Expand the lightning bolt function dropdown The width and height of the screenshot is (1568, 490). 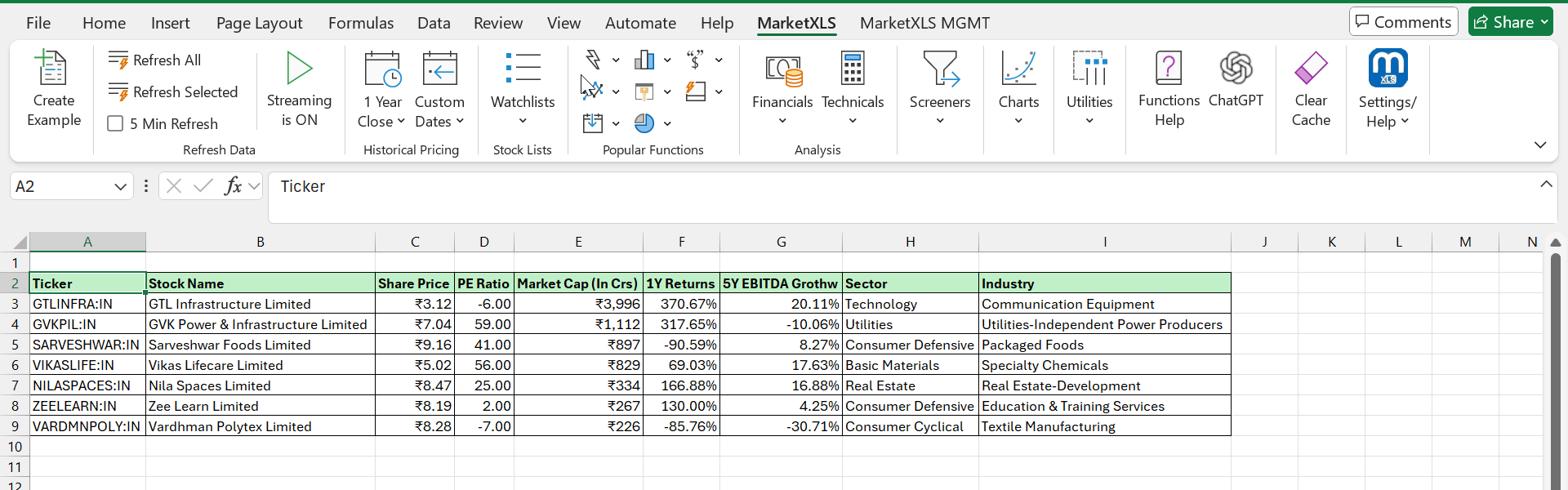coord(616,60)
